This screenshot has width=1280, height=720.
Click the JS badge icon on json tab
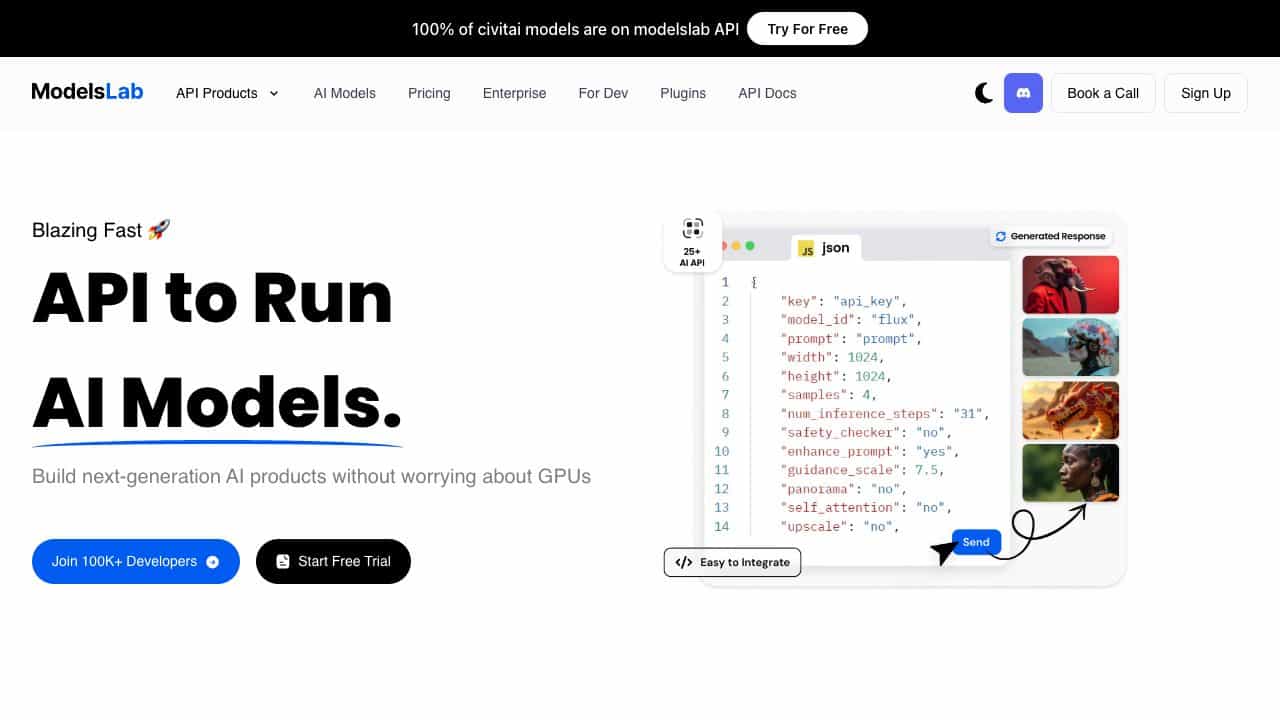pyautogui.click(x=806, y=248)
